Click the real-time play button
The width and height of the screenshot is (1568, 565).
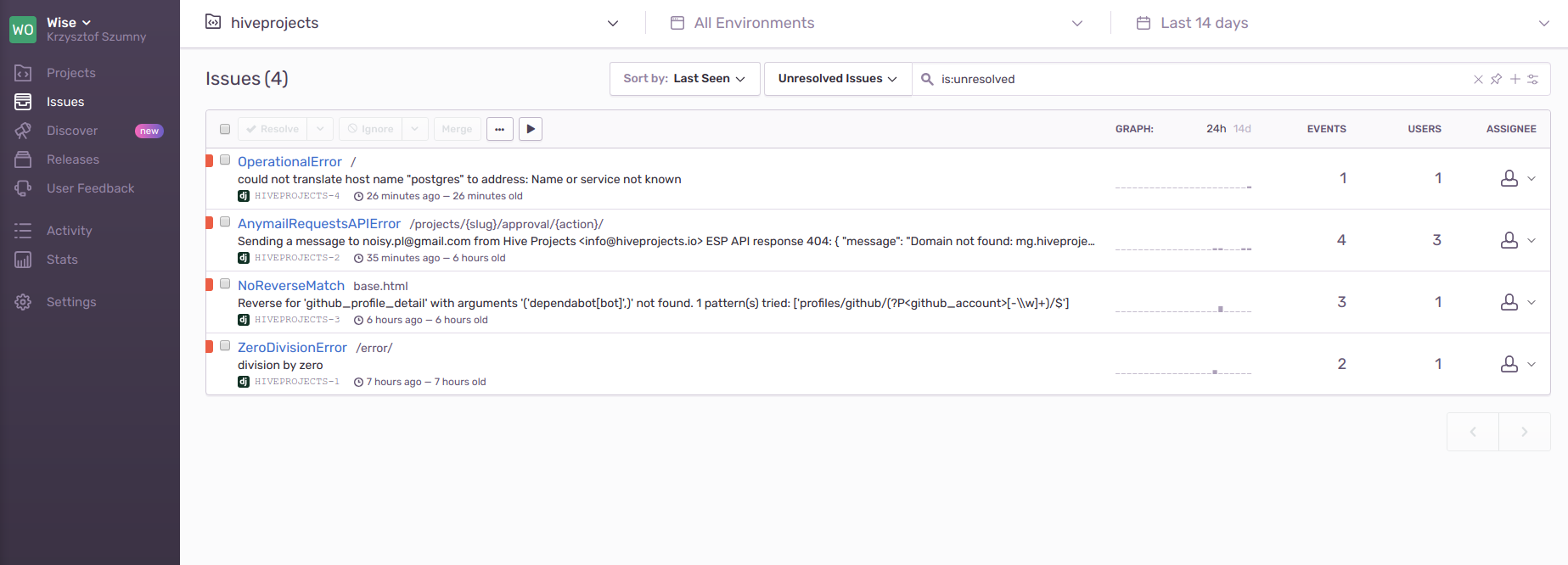[531, 129]
